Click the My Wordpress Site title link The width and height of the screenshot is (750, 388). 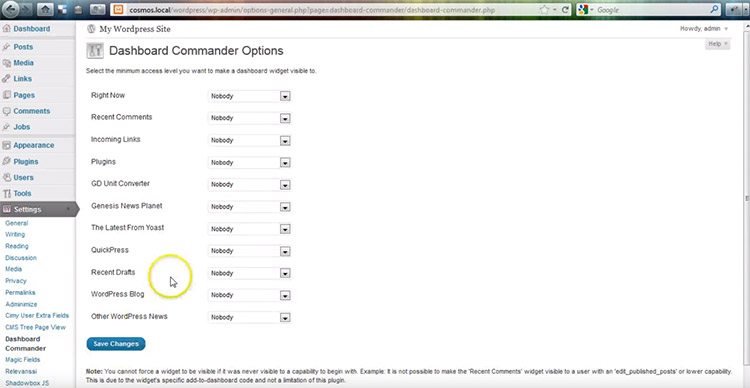[135, 29]
